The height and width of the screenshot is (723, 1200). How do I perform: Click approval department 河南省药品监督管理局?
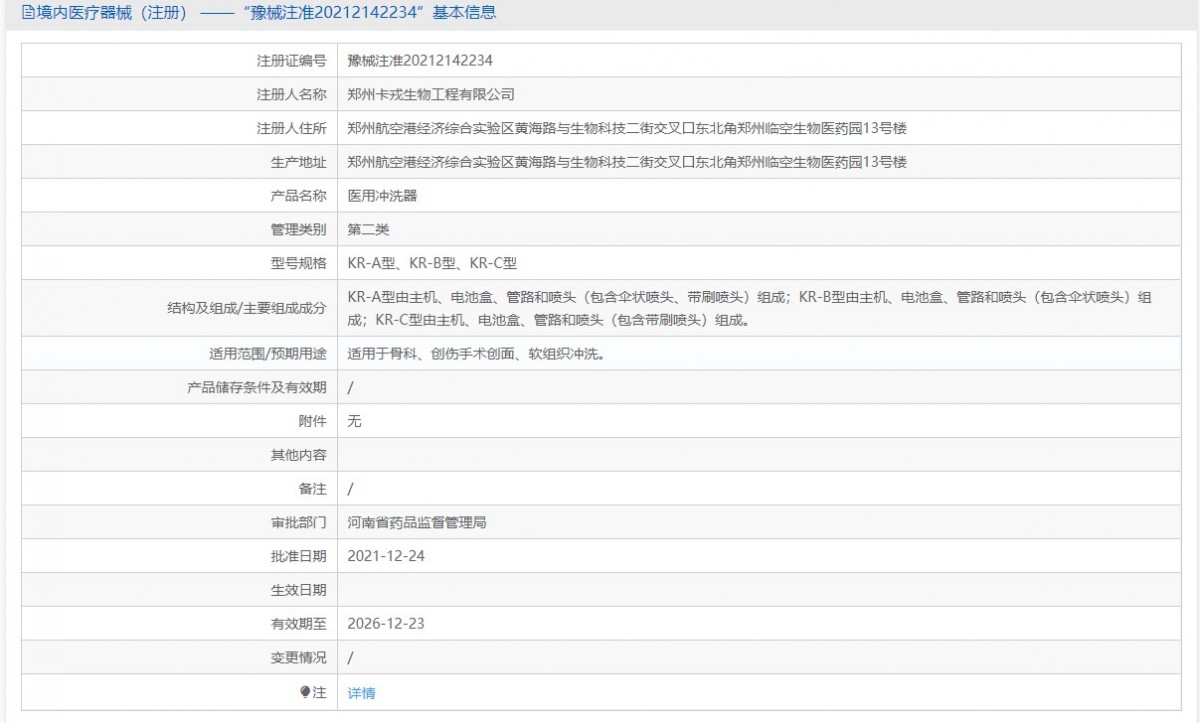tap(416, 522)
